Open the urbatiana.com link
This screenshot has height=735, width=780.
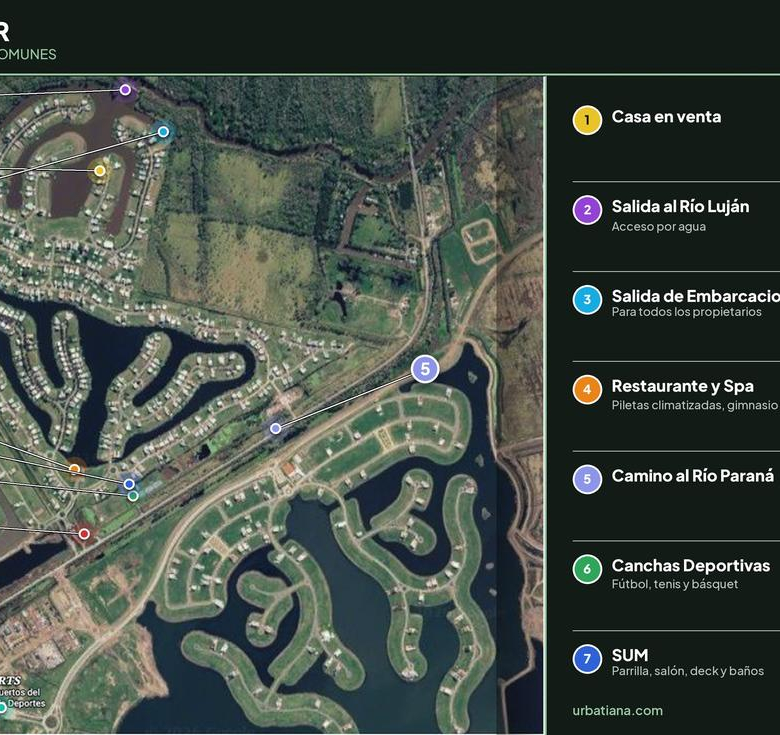[617, 711]
